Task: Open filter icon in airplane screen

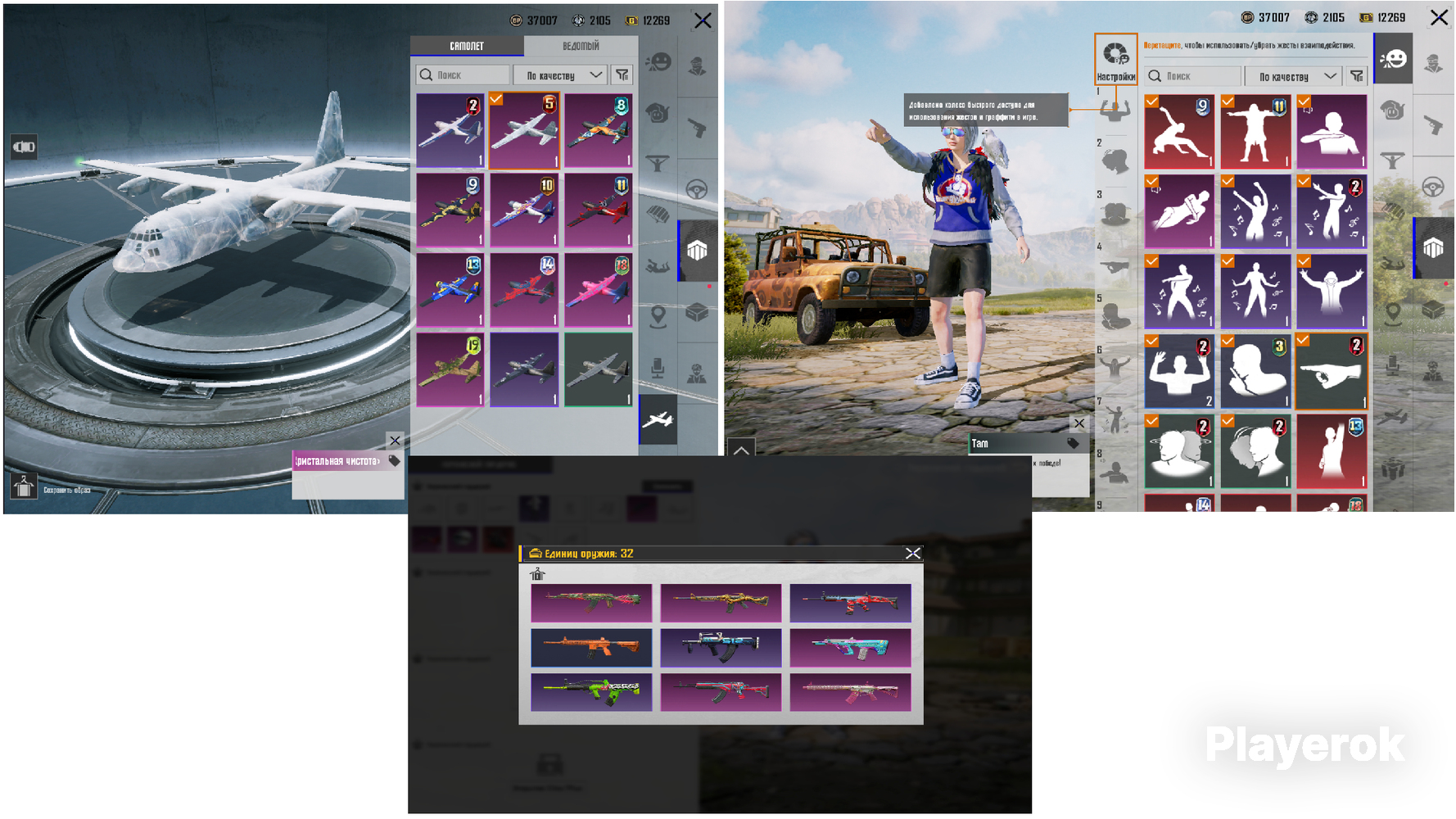Action: point(622,75)
